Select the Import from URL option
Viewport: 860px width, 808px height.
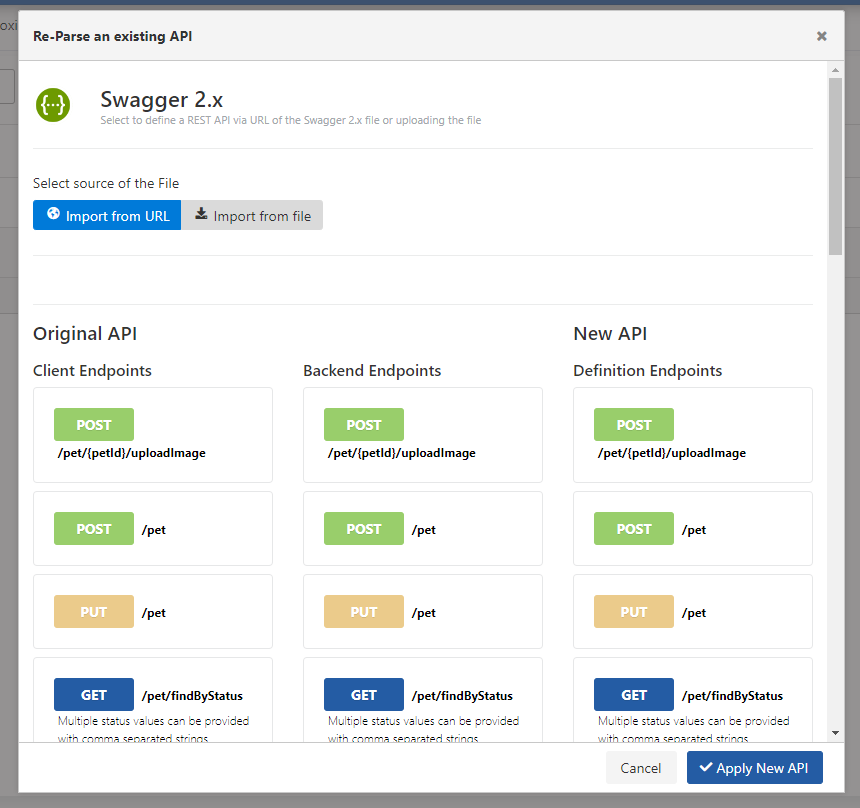click(x=107, y=215)
